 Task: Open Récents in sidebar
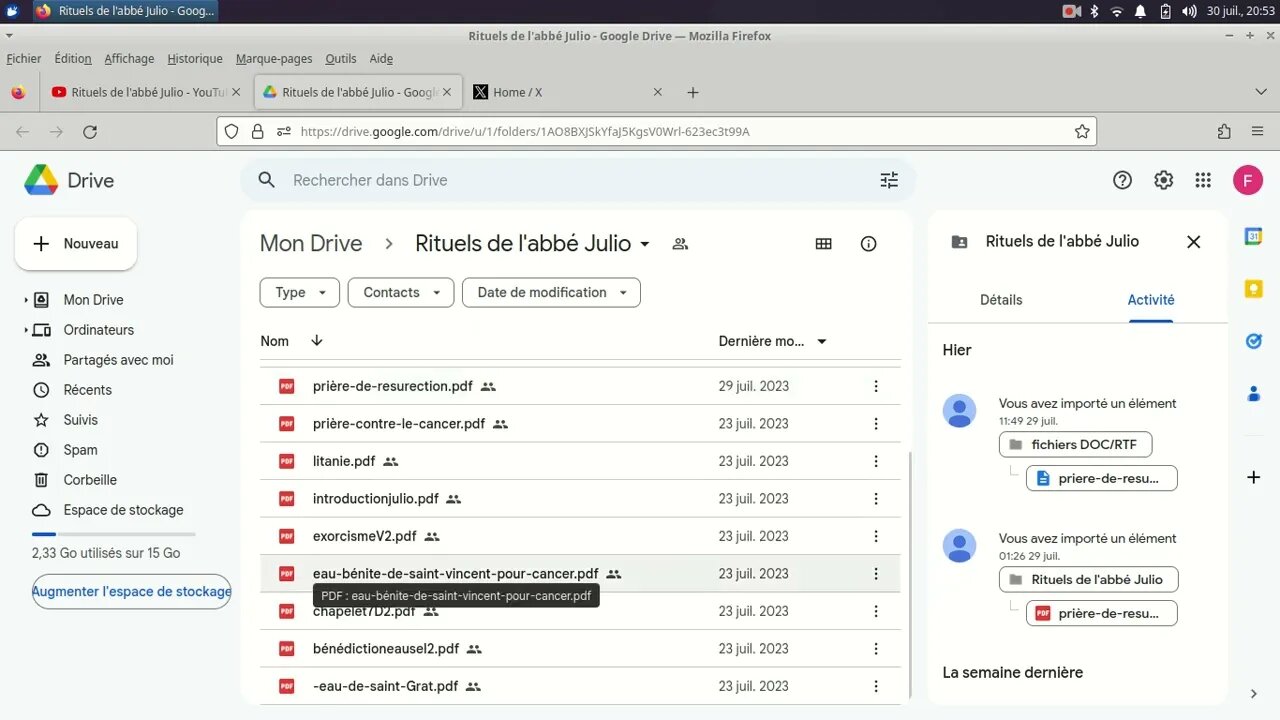point(88,390)
